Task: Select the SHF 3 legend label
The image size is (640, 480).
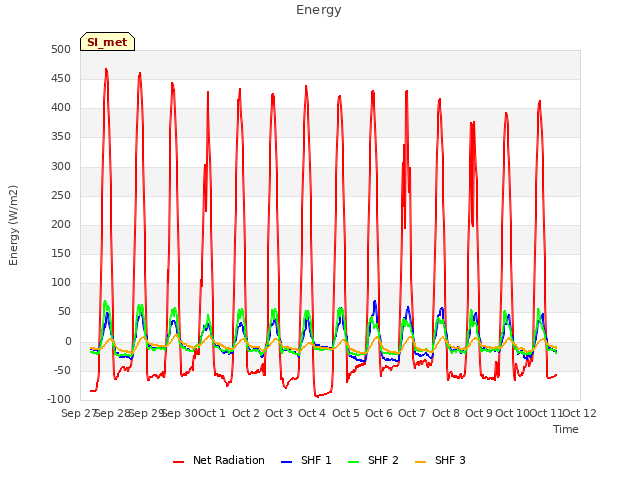Action: 450,460
